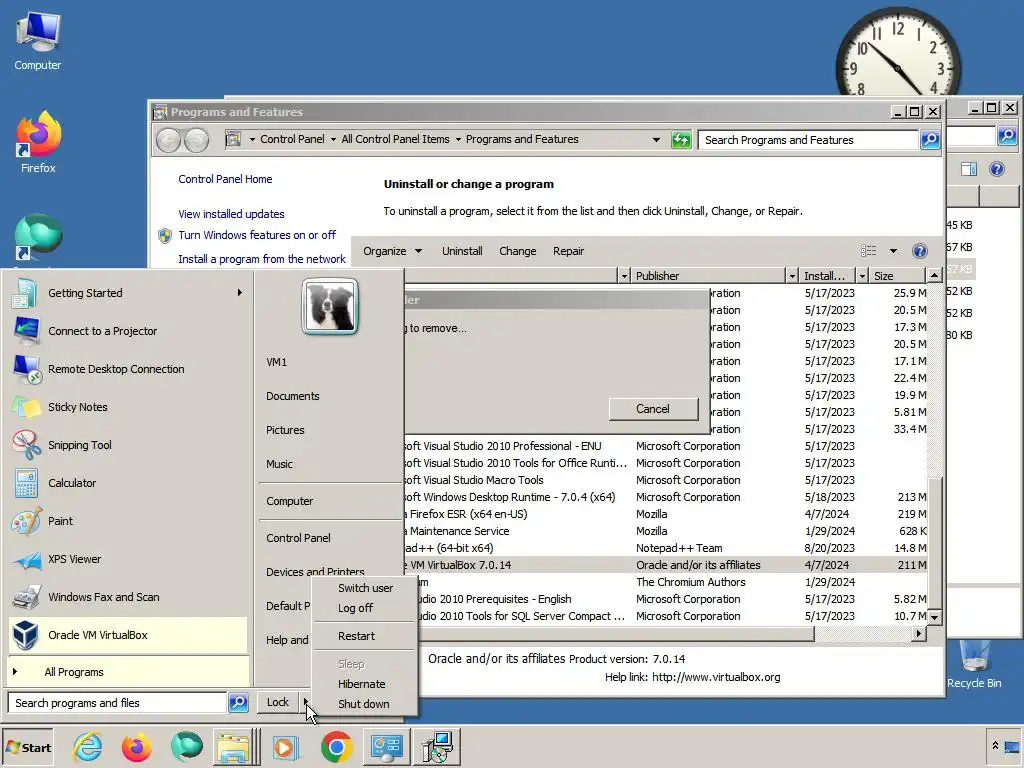The image size is (1024, 768).
Task: Expand Getting Started submenu arrow
Action: [240, 293]
